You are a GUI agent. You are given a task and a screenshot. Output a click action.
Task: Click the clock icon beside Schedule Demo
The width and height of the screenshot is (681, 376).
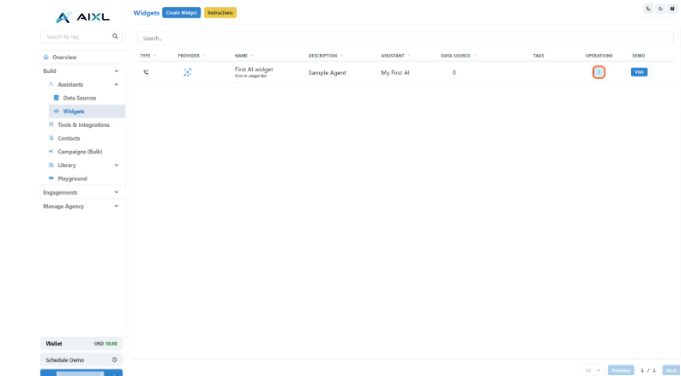(x=114, y=360)
